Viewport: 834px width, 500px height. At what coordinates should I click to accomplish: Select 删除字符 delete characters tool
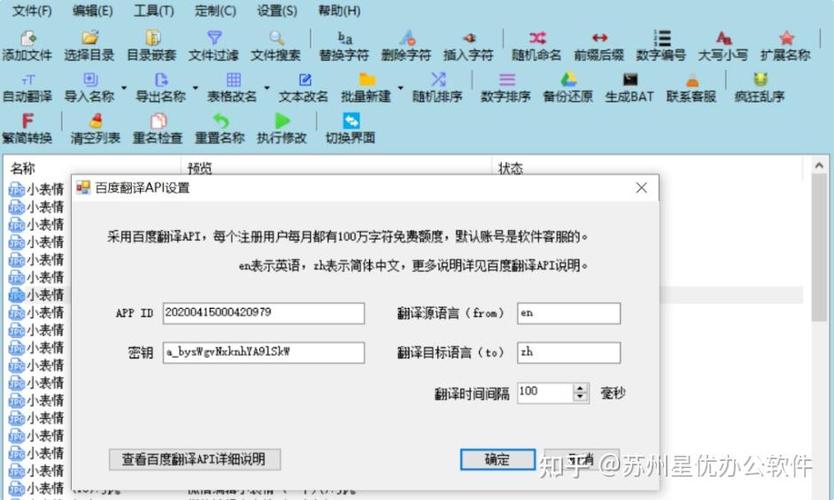[406, 46]
